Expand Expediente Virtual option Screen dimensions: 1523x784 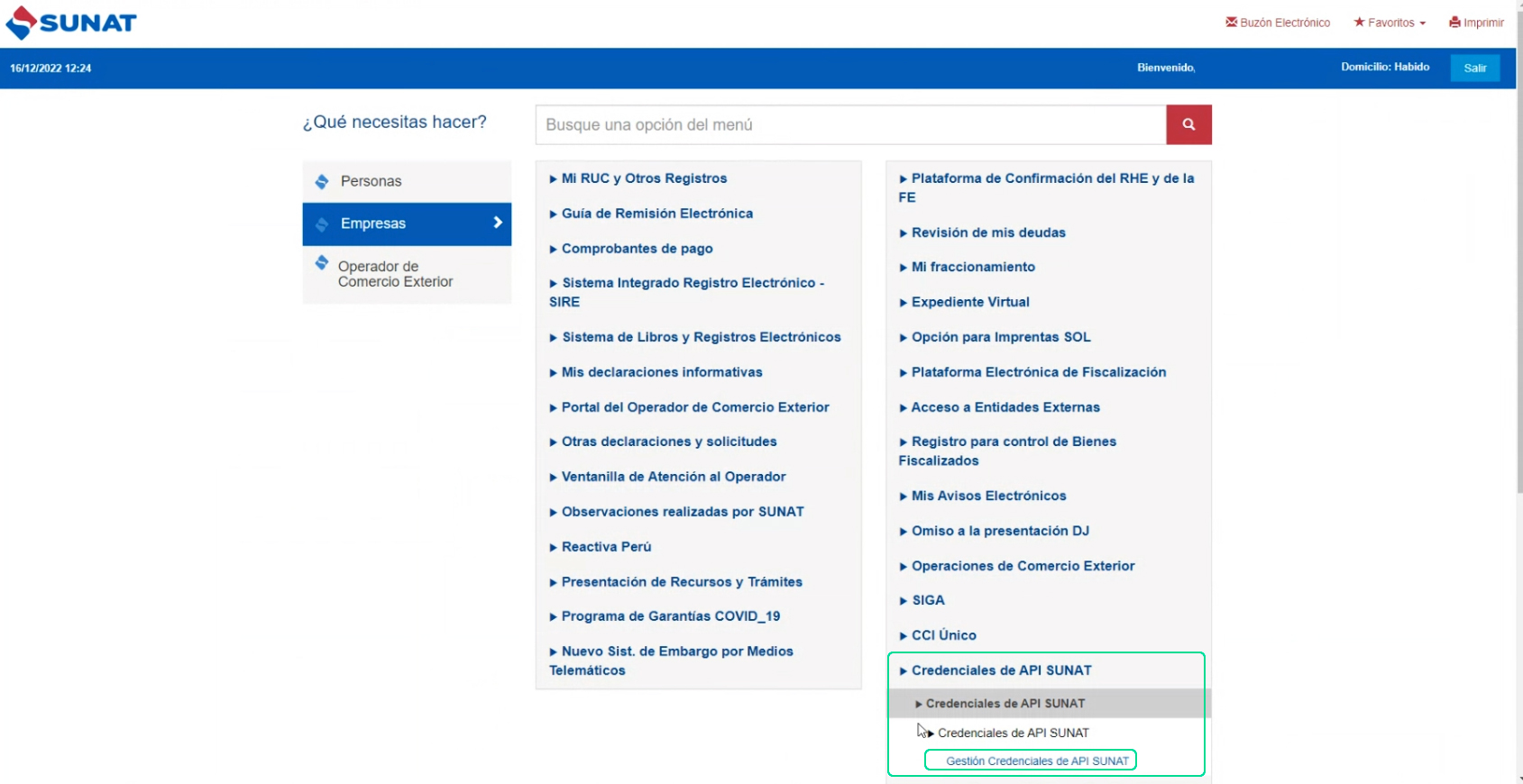click(969, 302)
